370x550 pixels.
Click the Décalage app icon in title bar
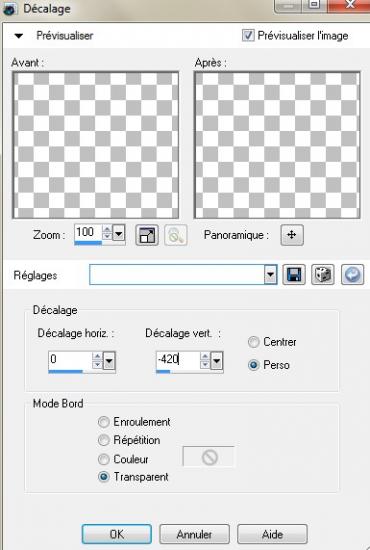[9, 8]
